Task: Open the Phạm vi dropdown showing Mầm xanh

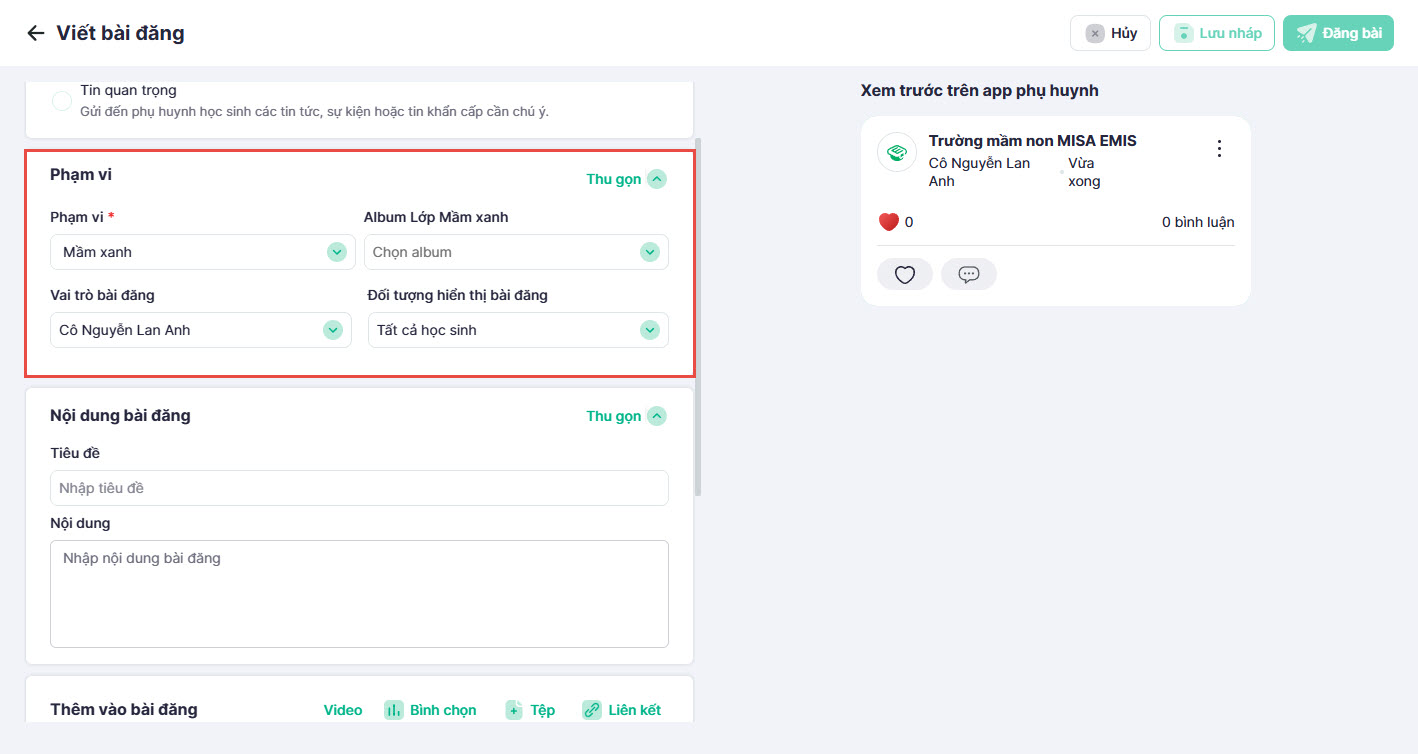Action: (202, 252)
